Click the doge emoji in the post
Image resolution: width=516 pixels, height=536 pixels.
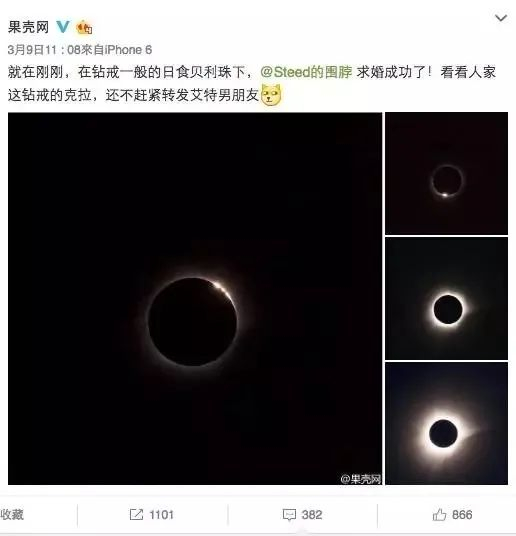[x=271, y=95]
